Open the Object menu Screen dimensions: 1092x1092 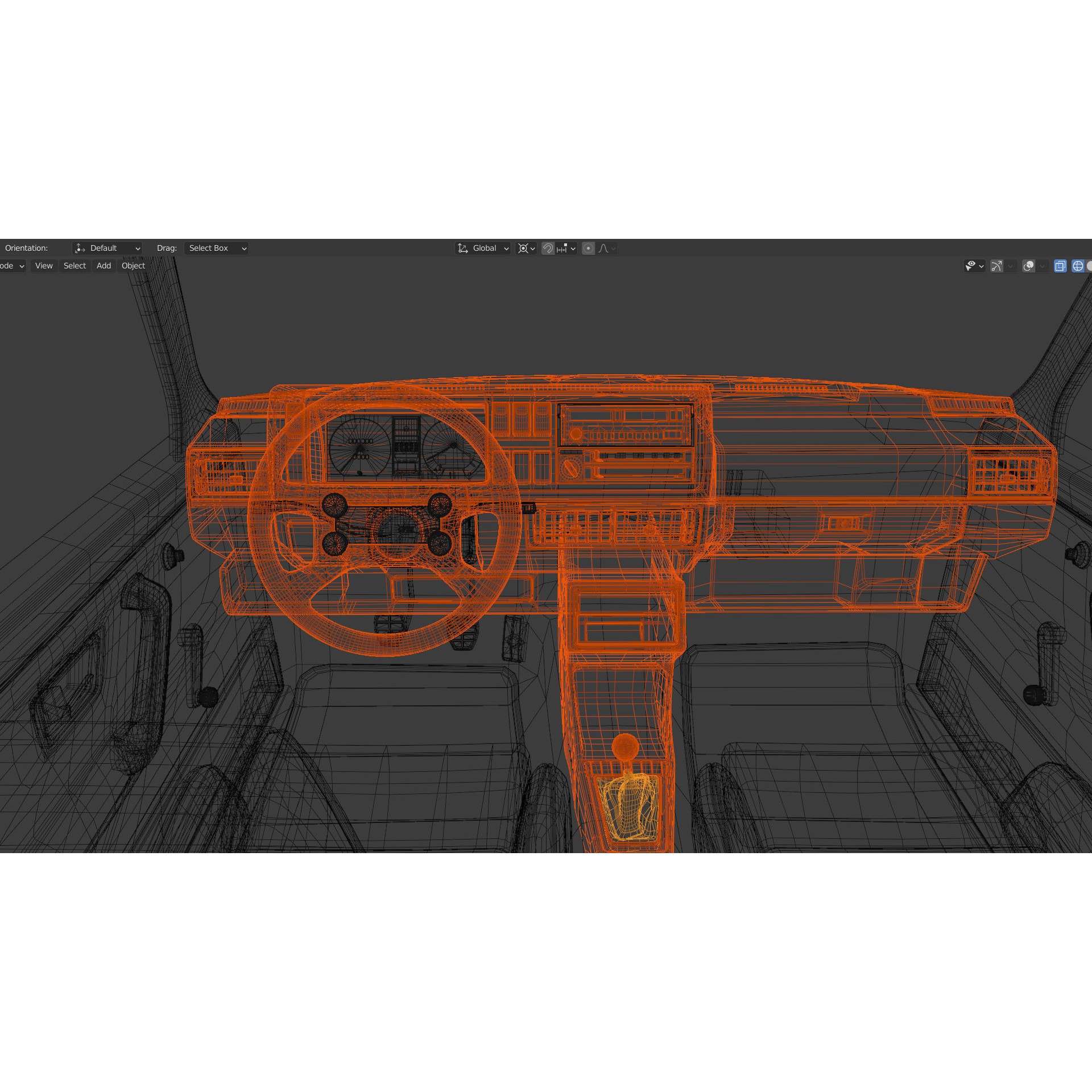[x=133, y=266]
